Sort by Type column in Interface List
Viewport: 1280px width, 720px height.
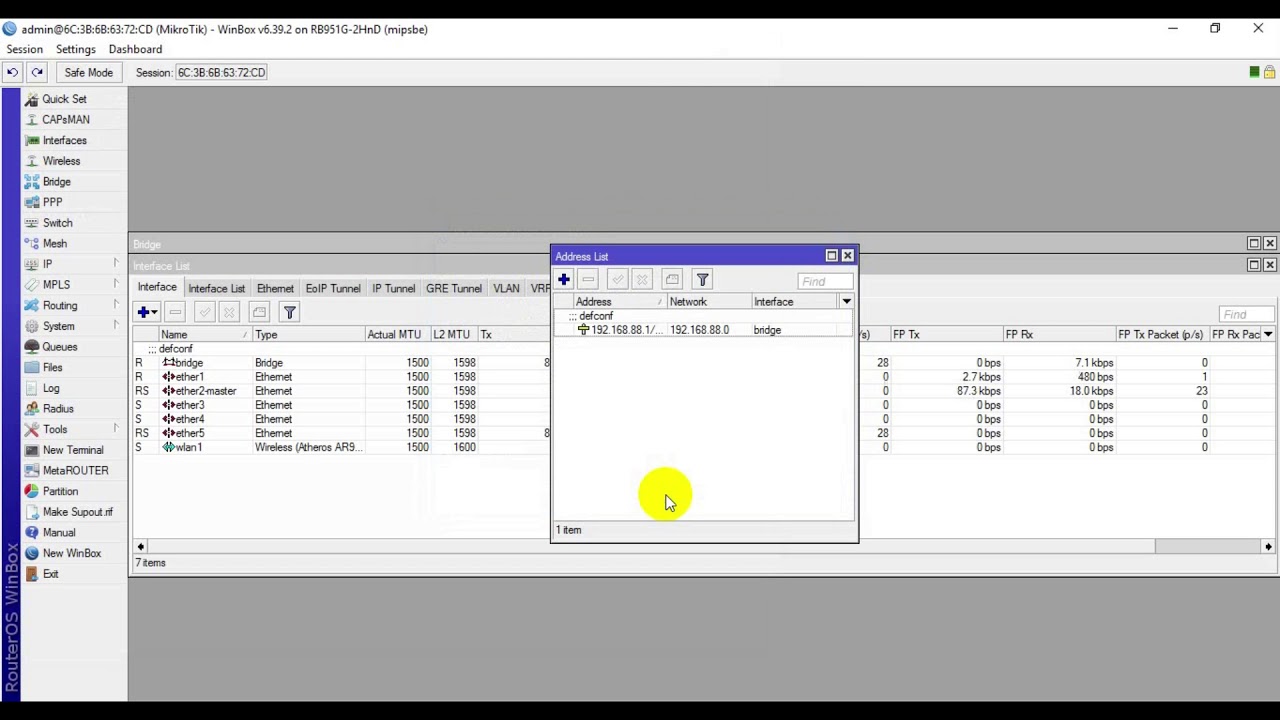(307, 335)
